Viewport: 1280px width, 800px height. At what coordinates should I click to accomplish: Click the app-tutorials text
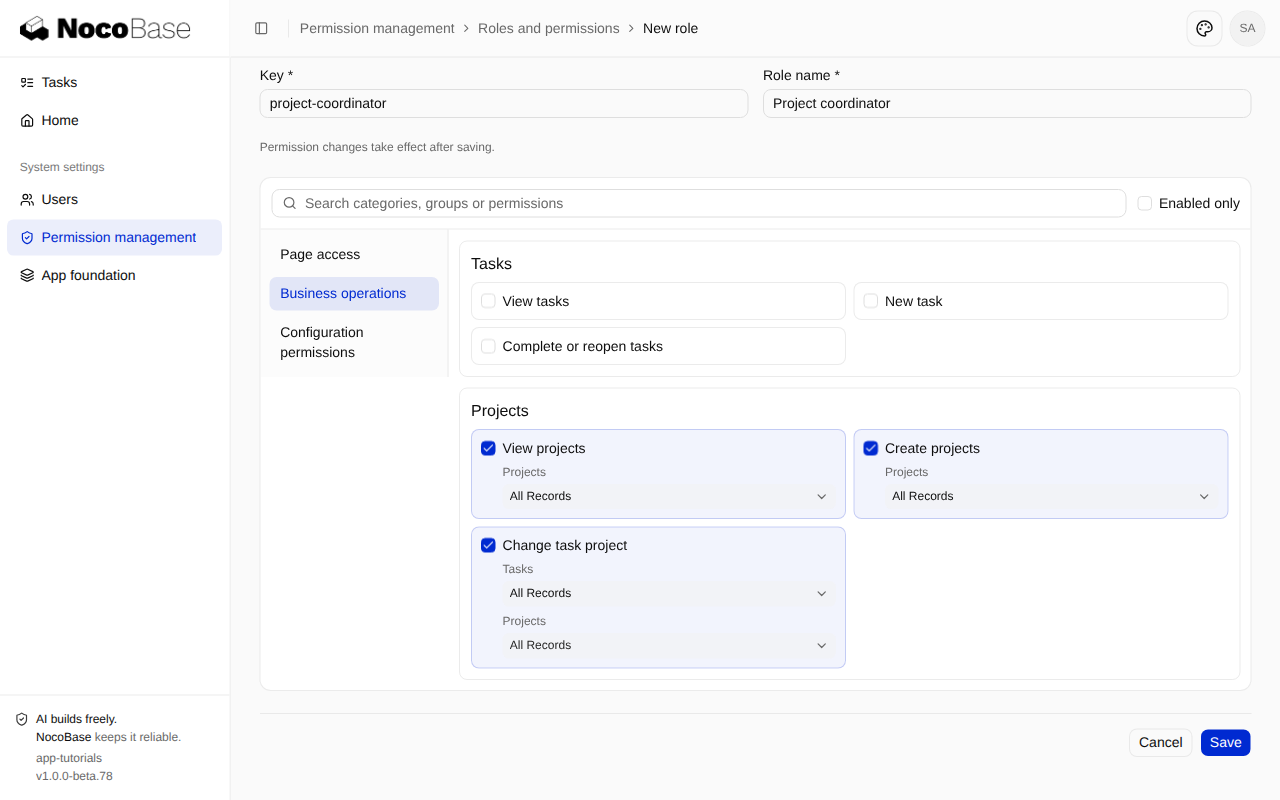(x=69, y=758)
